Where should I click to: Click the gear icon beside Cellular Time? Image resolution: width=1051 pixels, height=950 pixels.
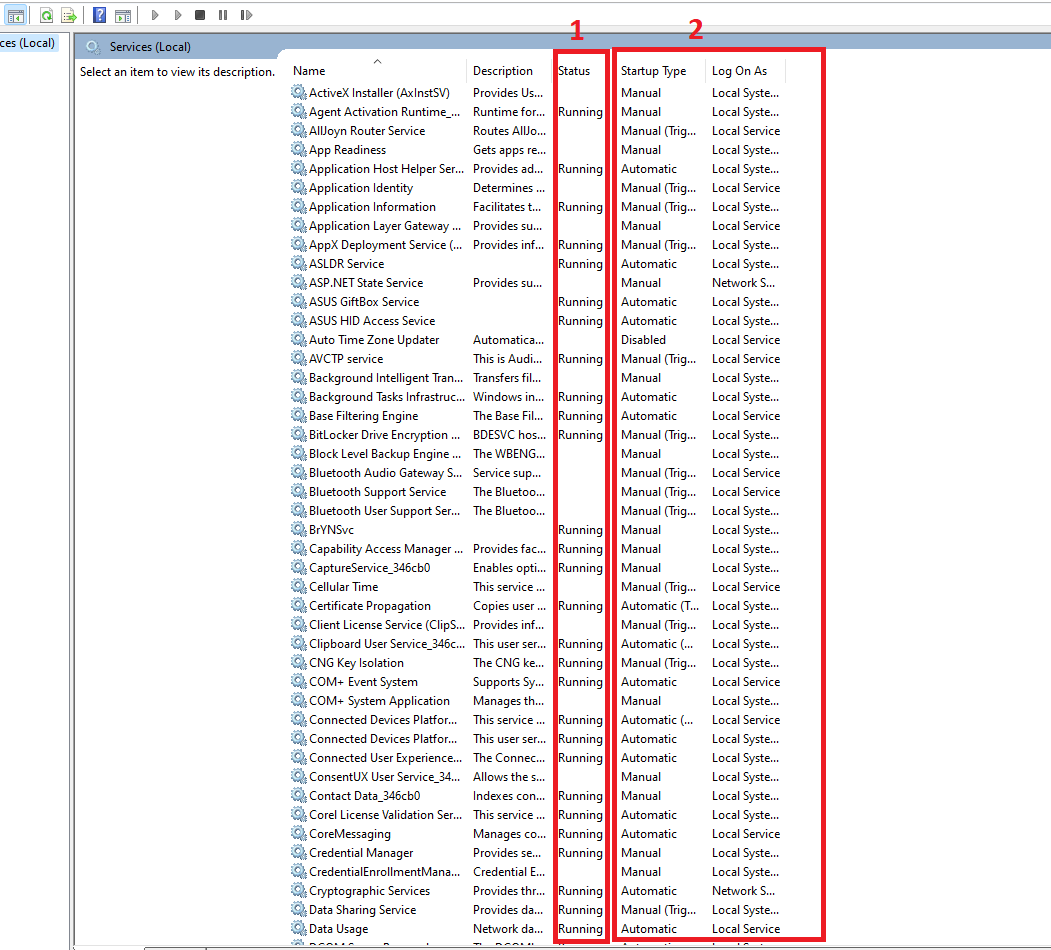(298, 586)
